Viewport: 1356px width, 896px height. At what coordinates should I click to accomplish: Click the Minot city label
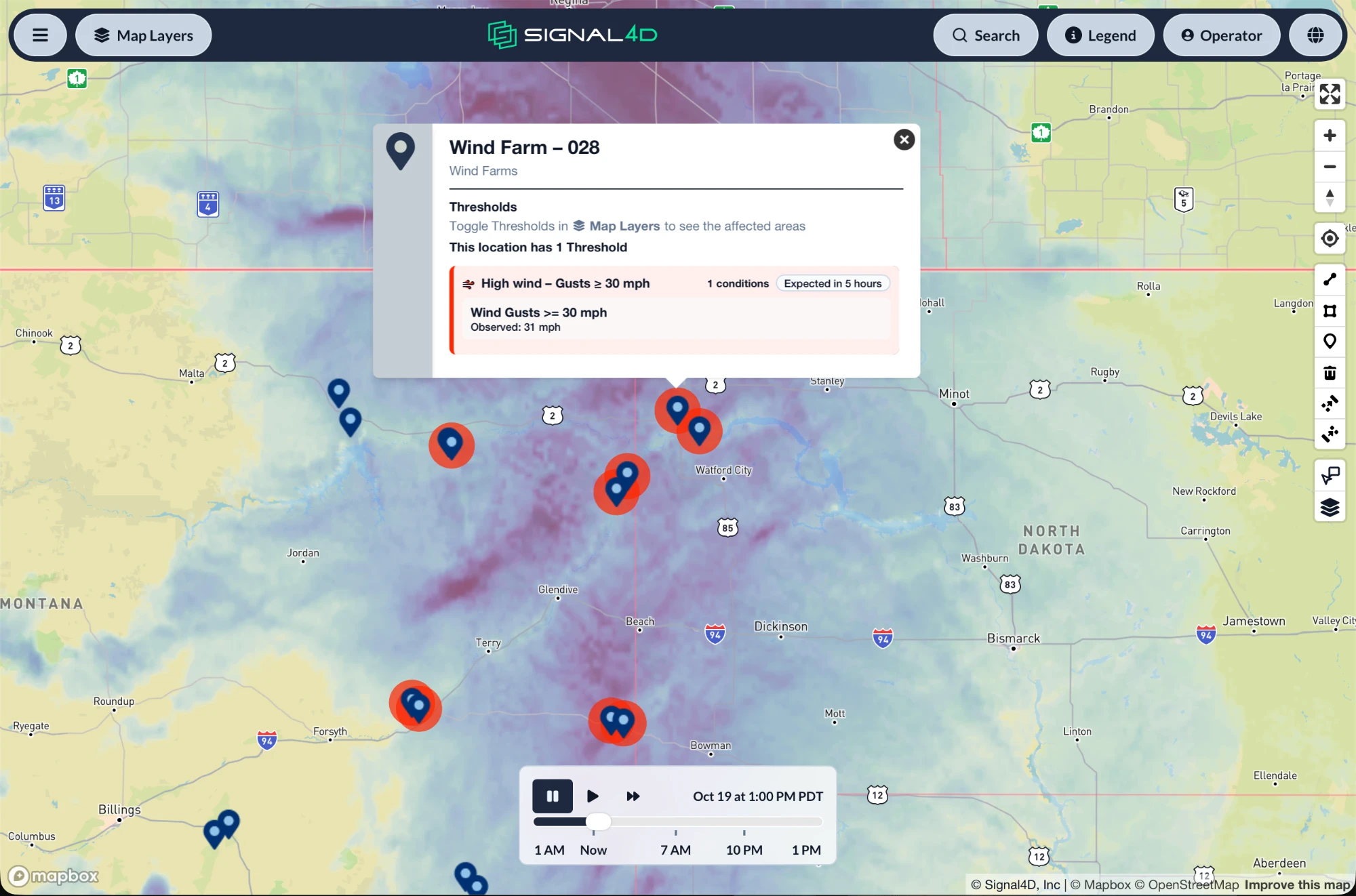click(x=953, y=394)
